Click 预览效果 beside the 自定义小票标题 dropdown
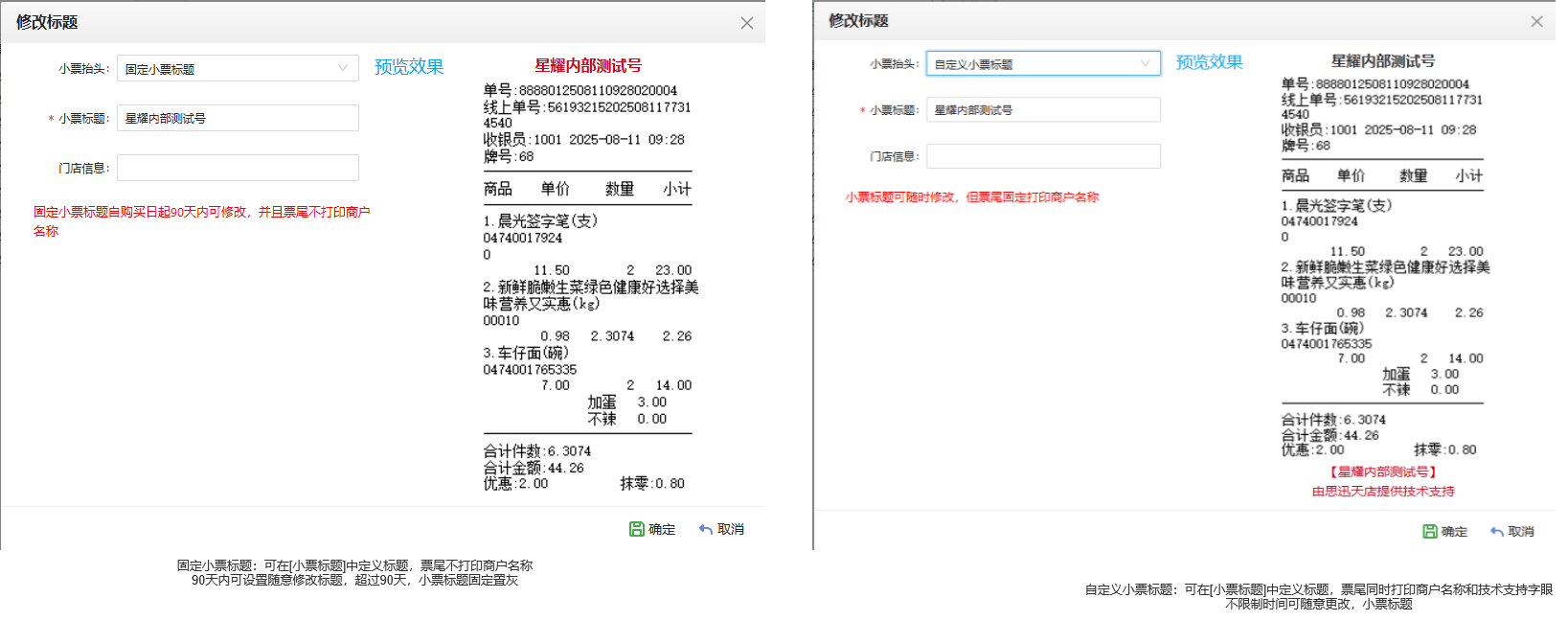 pos(1209,62)
